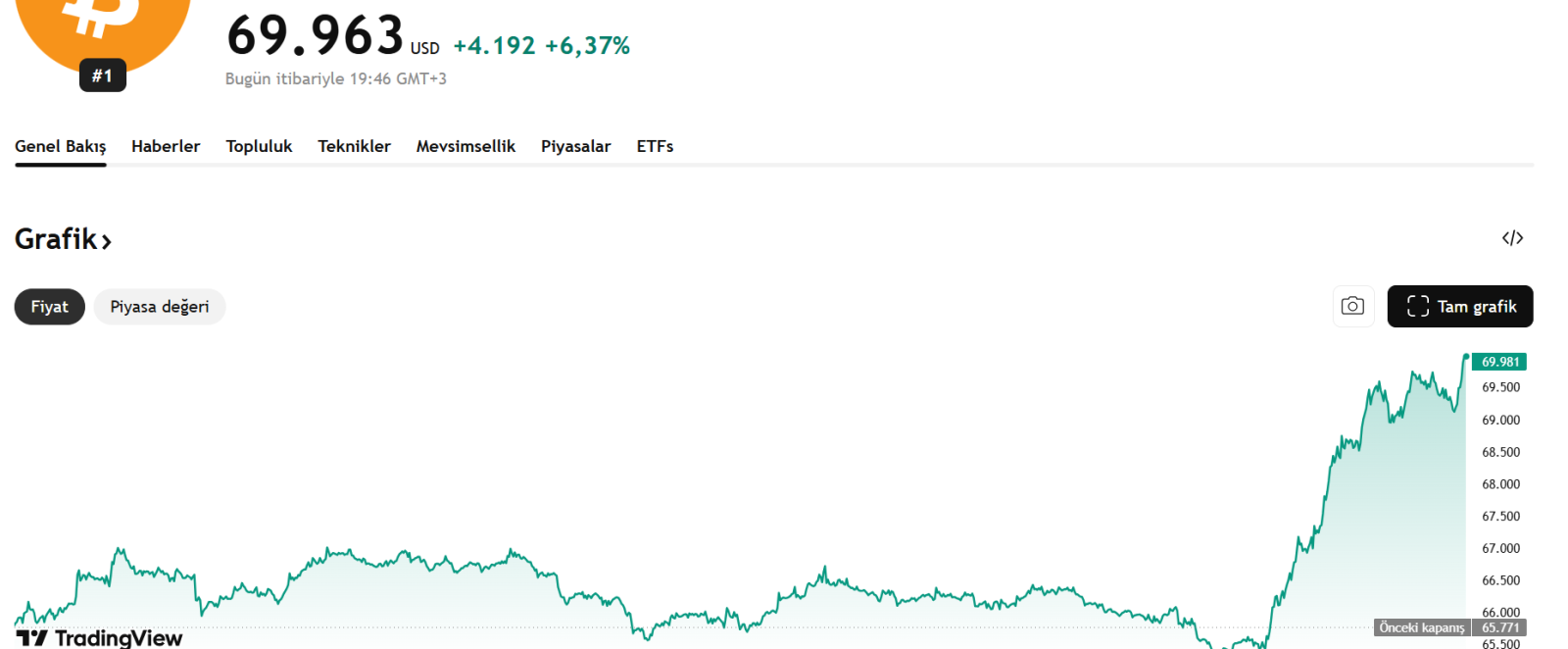Open the Grafik section chevron
1568x649 pixels.
click(x=106, y=240)
